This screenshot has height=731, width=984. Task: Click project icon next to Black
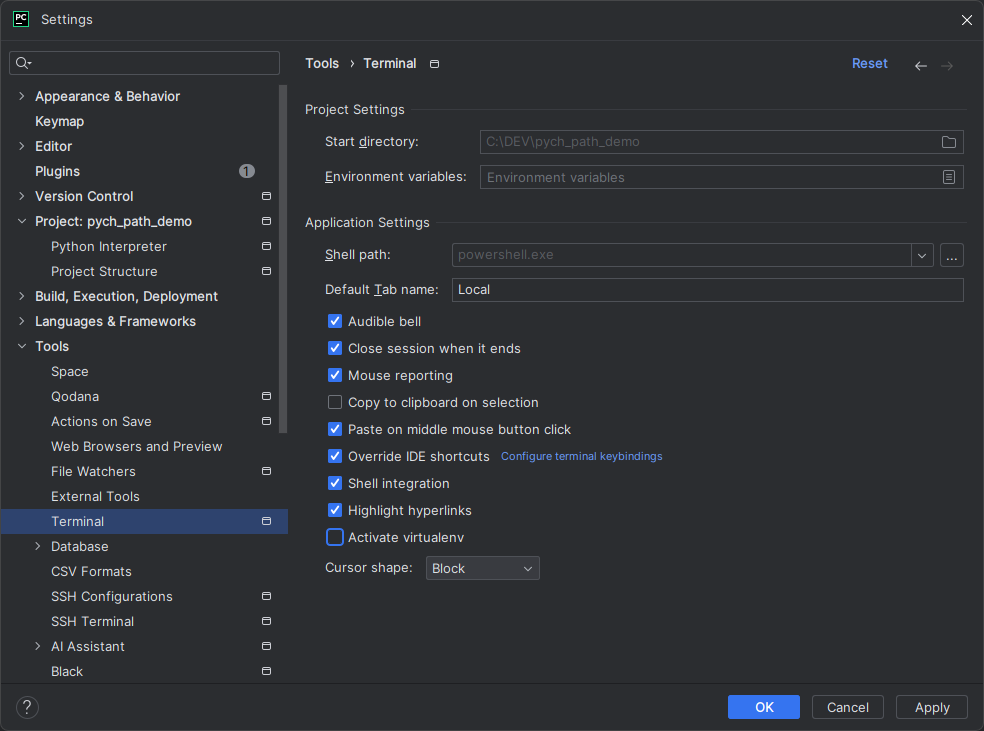(266, 671)
